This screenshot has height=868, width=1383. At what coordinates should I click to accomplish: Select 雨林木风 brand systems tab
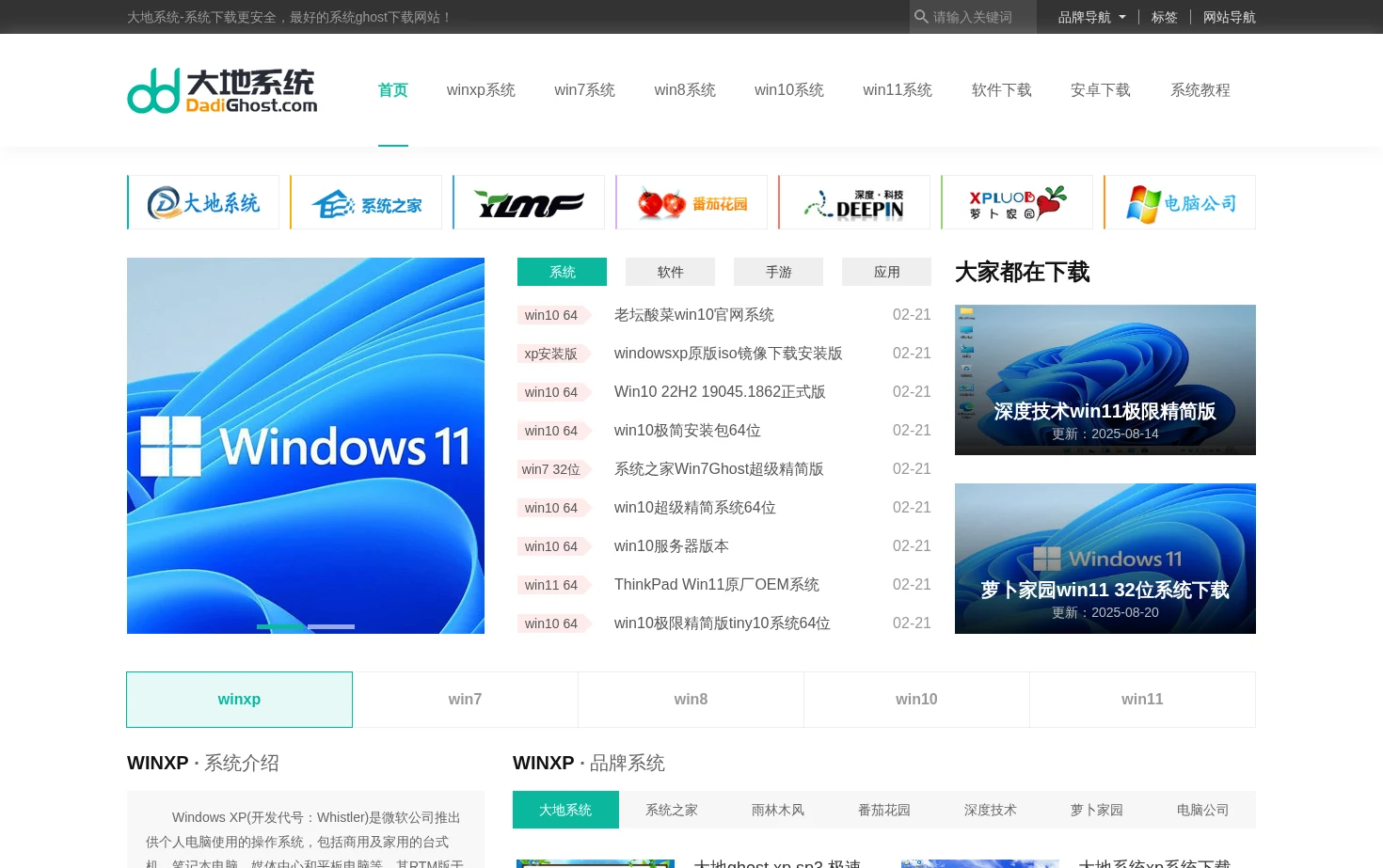[778, 810]
